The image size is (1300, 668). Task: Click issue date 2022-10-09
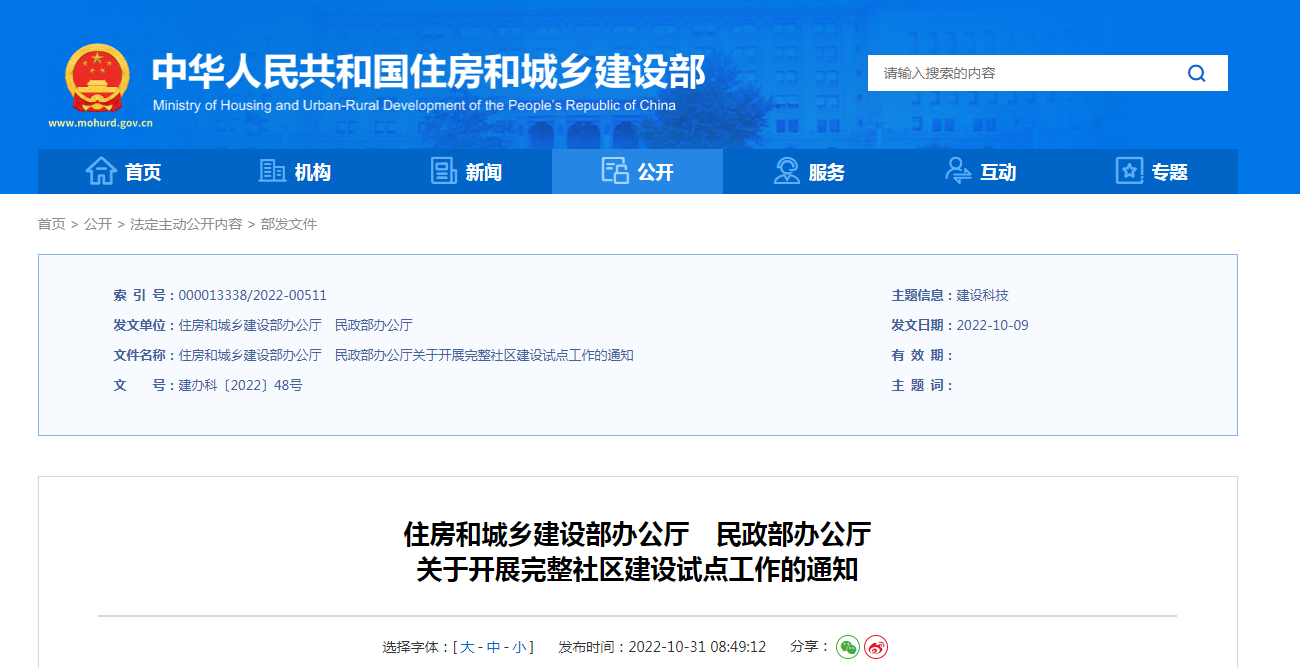point(993,325)
